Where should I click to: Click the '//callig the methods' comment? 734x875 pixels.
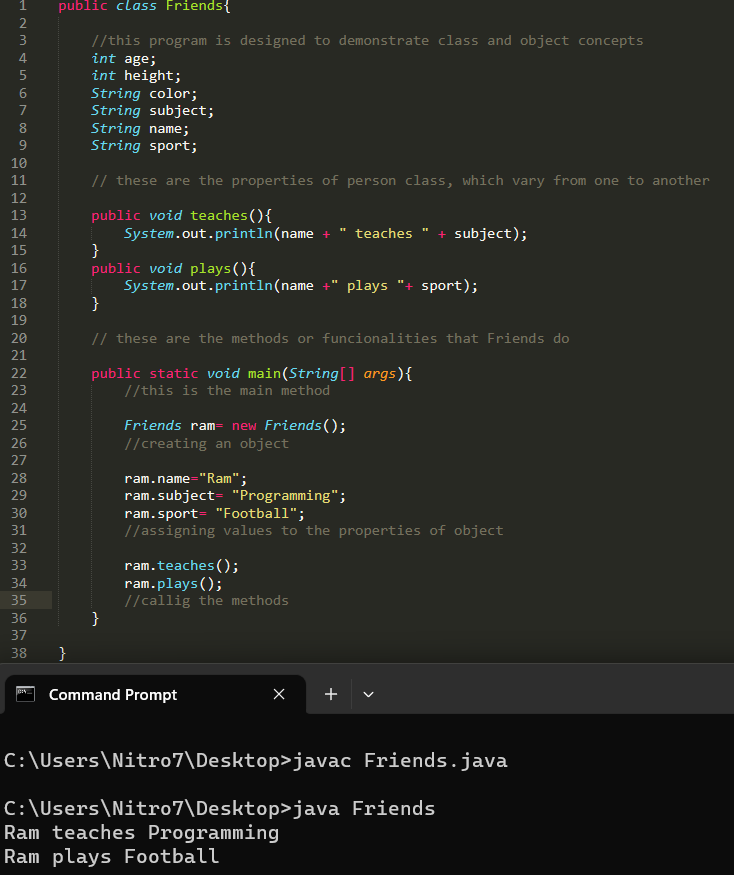[207, 600]
